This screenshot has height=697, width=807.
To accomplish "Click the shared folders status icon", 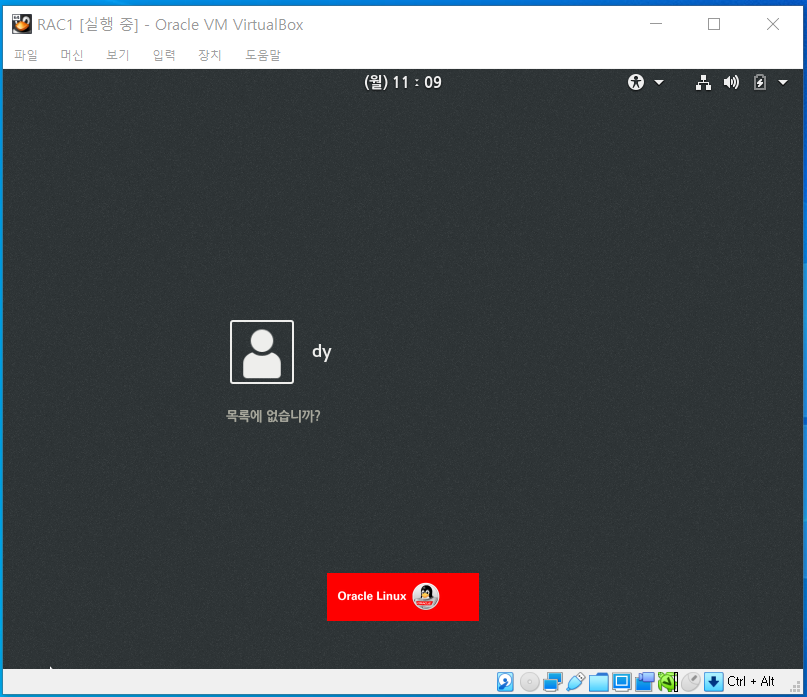I will [x=599, y=682].
